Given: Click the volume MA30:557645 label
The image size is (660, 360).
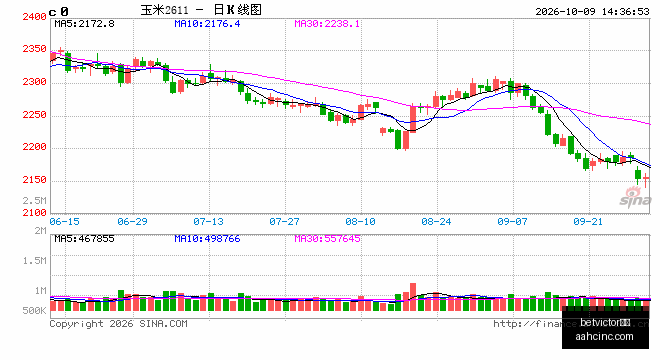Looking at the screenshot, I should pyautogui.click(x=327, y=239).
